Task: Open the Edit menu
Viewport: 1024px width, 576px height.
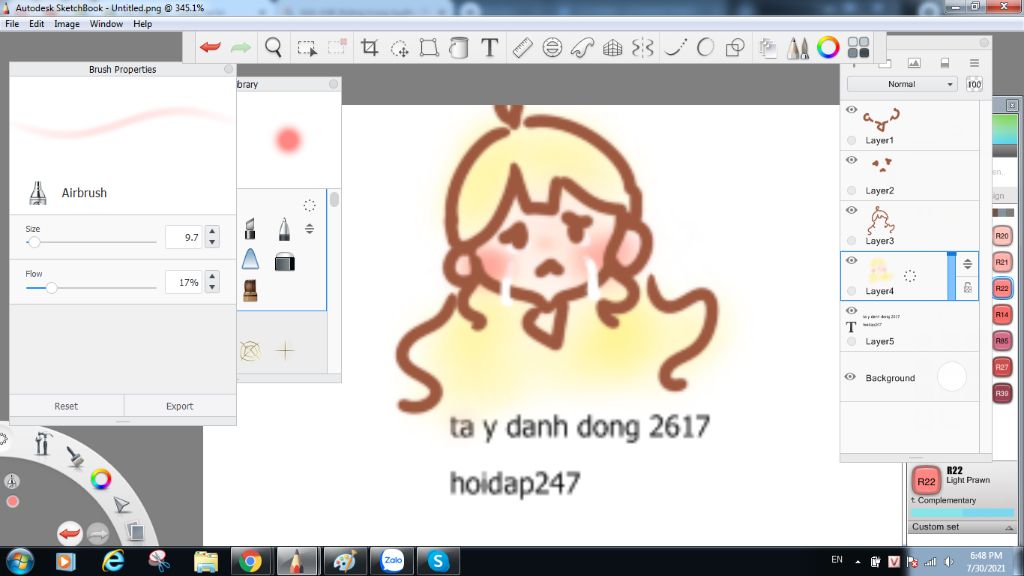Action: coord(37,24)
